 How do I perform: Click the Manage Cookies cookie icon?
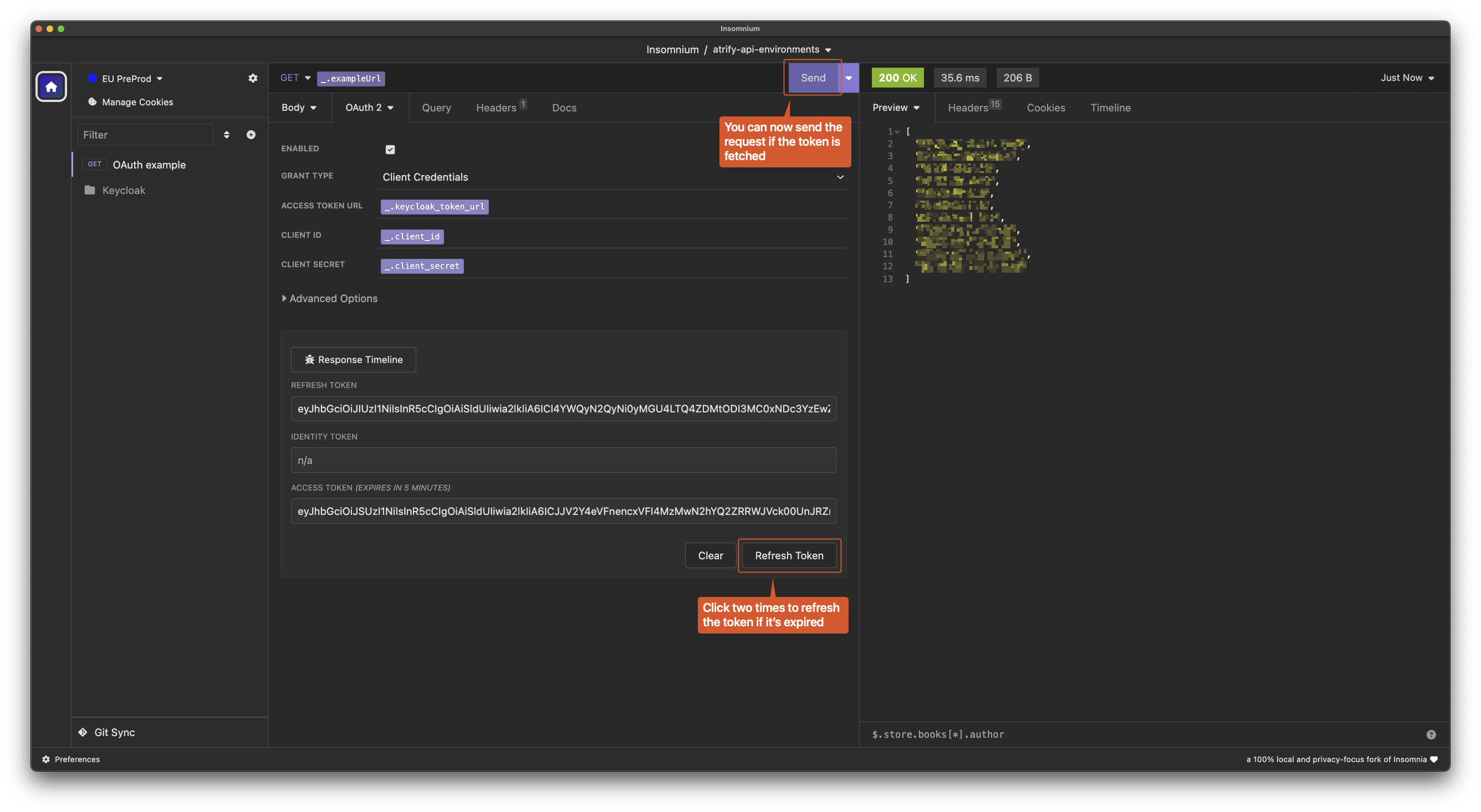click(92, 102)
